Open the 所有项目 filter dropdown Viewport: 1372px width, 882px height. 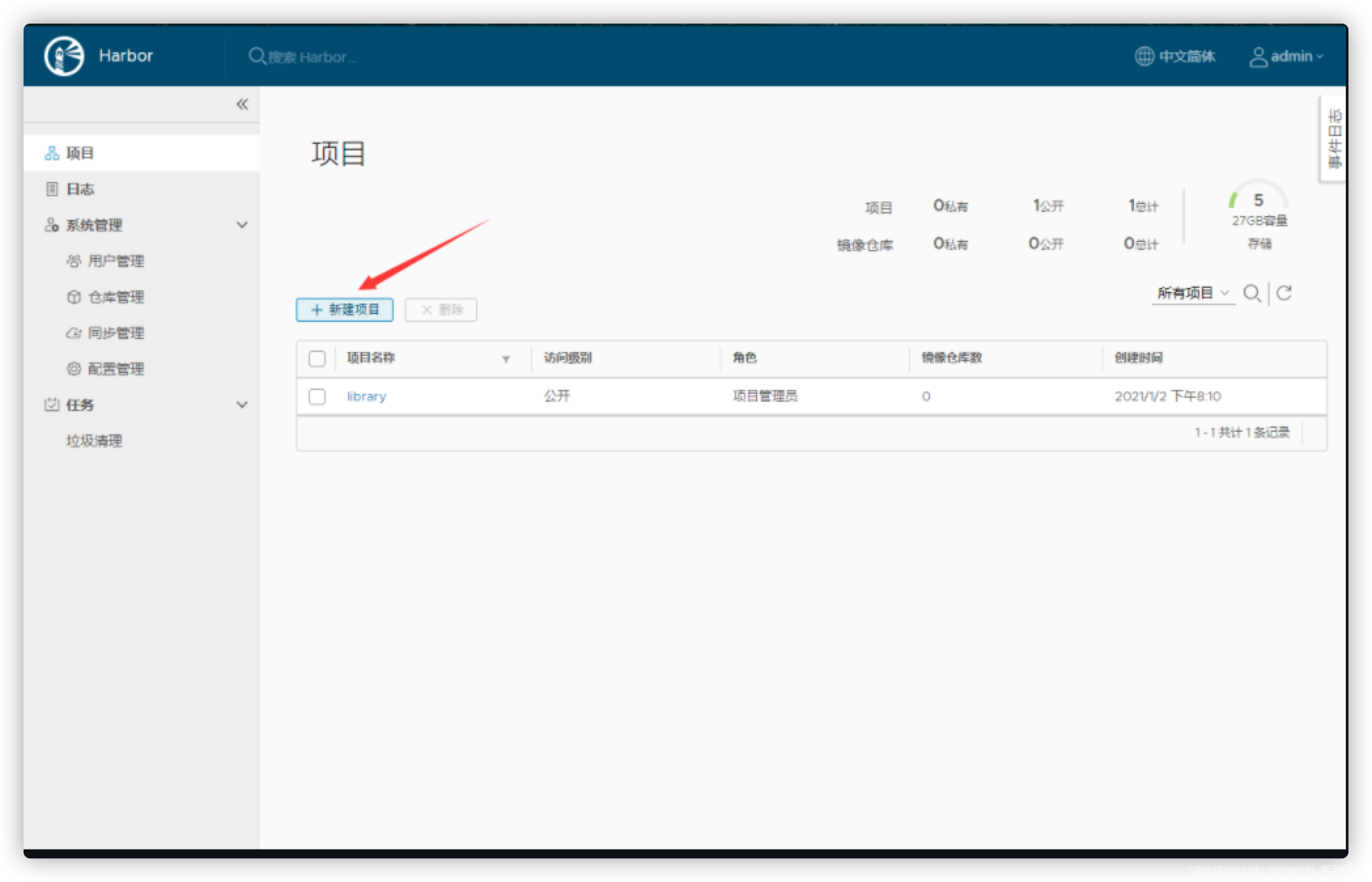(x=1193, y=293)
